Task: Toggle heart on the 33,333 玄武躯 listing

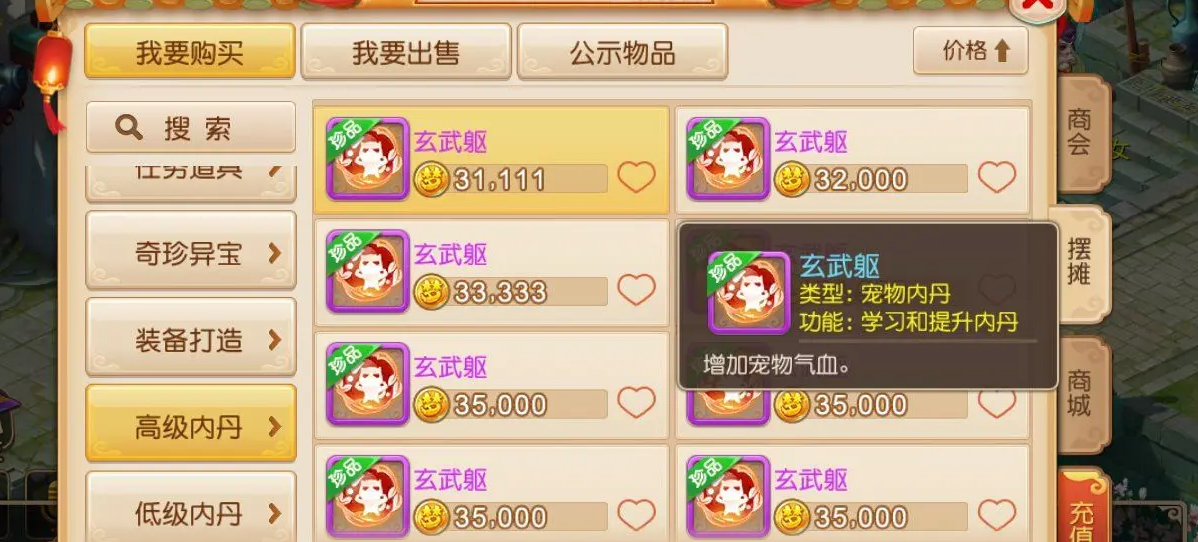Action: [x=636, y=290]
